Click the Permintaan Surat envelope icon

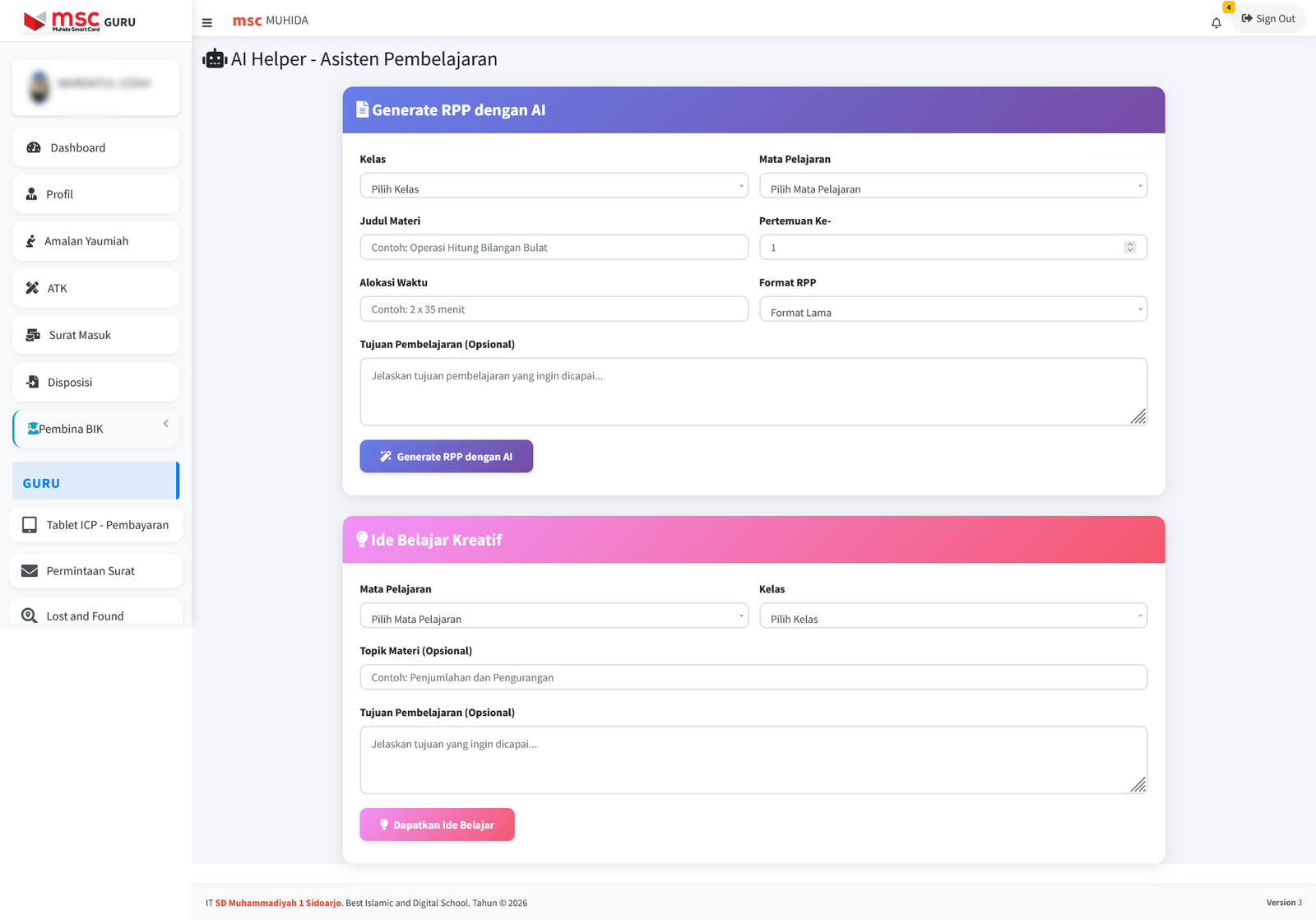(30, 571)
